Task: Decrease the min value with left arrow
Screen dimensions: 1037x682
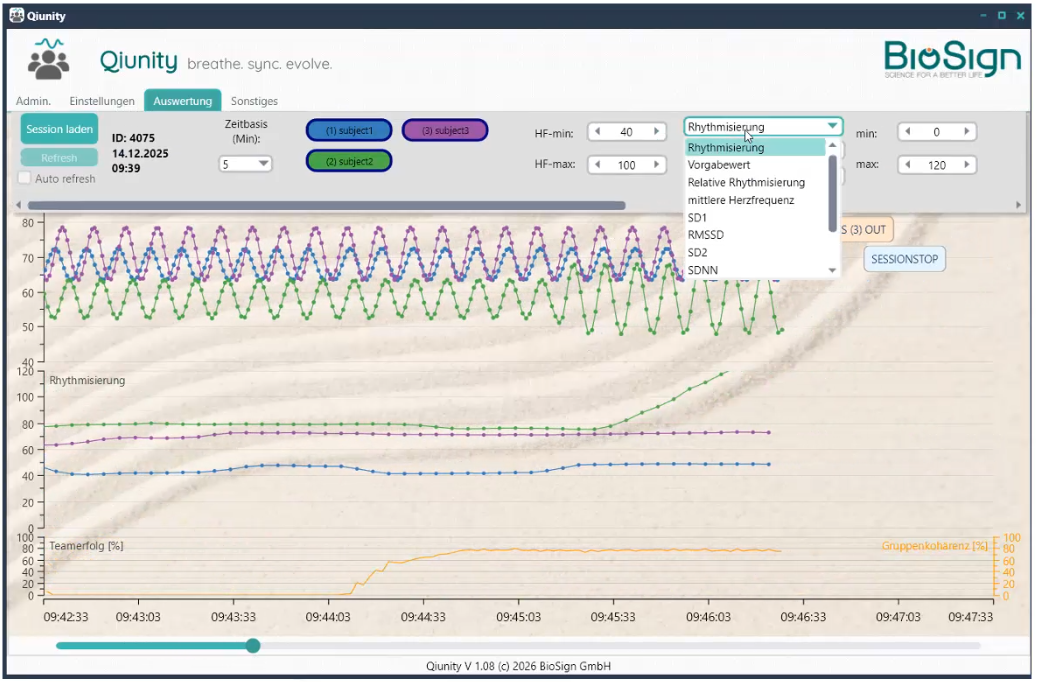Action: coord(907,132)
